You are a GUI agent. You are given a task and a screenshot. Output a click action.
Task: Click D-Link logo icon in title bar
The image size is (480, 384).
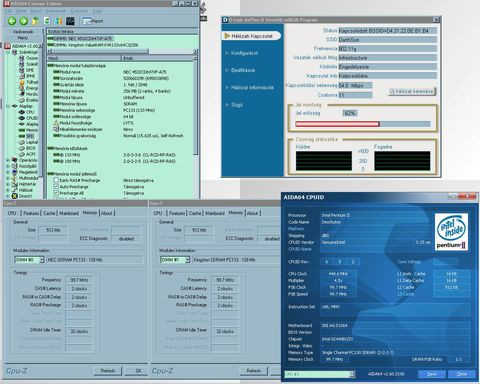click(225, 20)
